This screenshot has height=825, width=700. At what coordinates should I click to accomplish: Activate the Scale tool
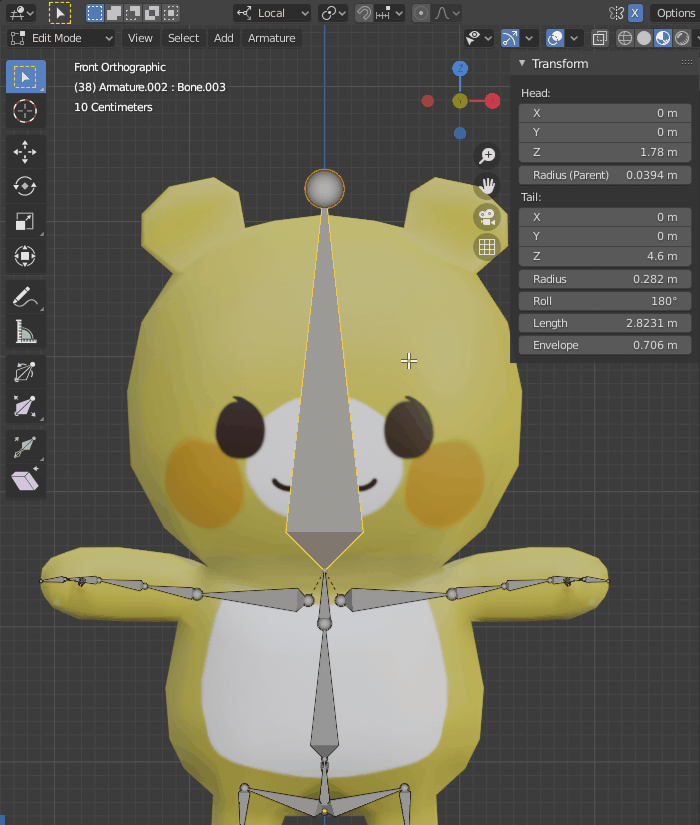tap(25, 221)
